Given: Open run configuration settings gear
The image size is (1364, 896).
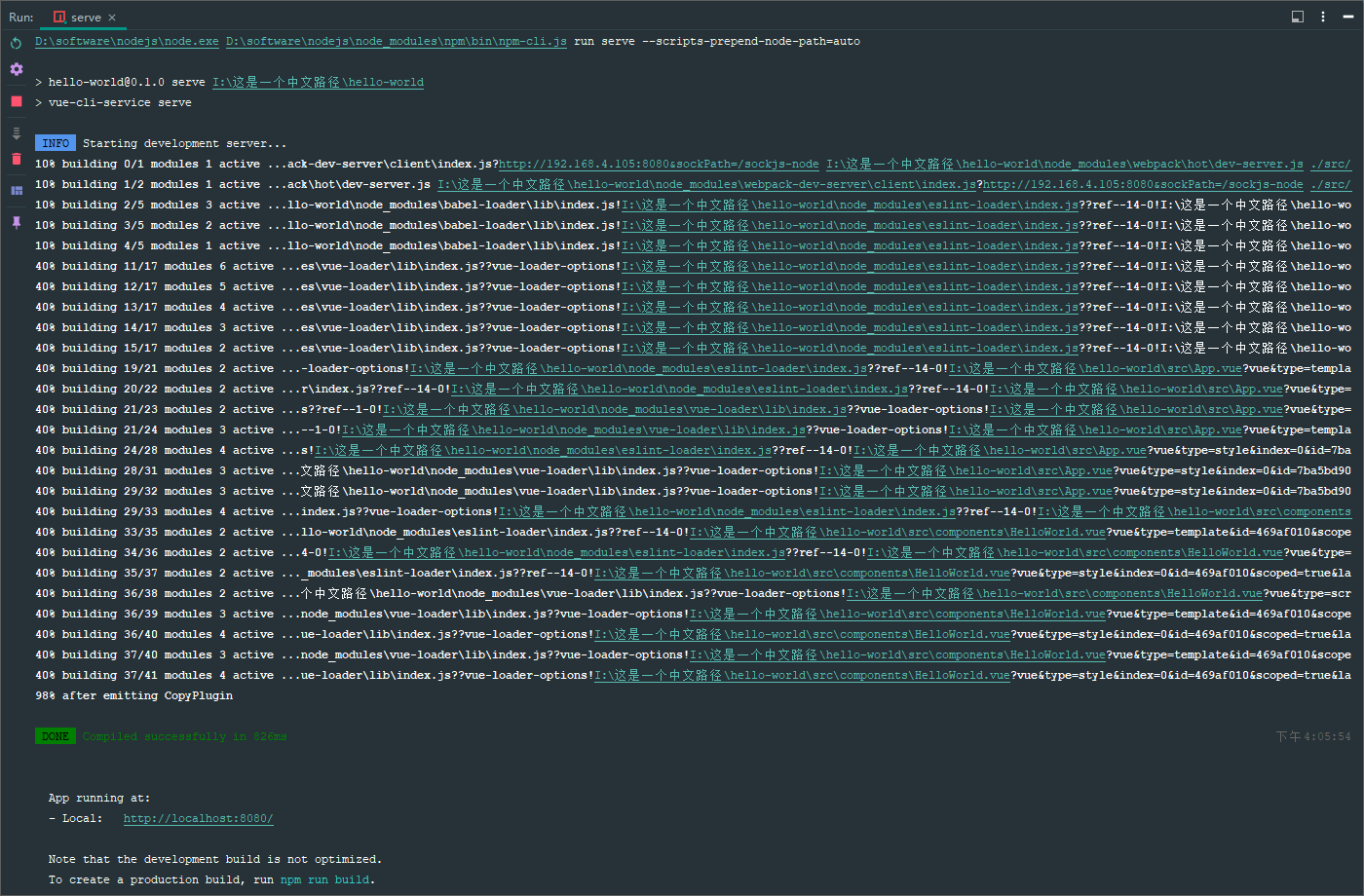Looking at the screenshot, I should point(16,69).
